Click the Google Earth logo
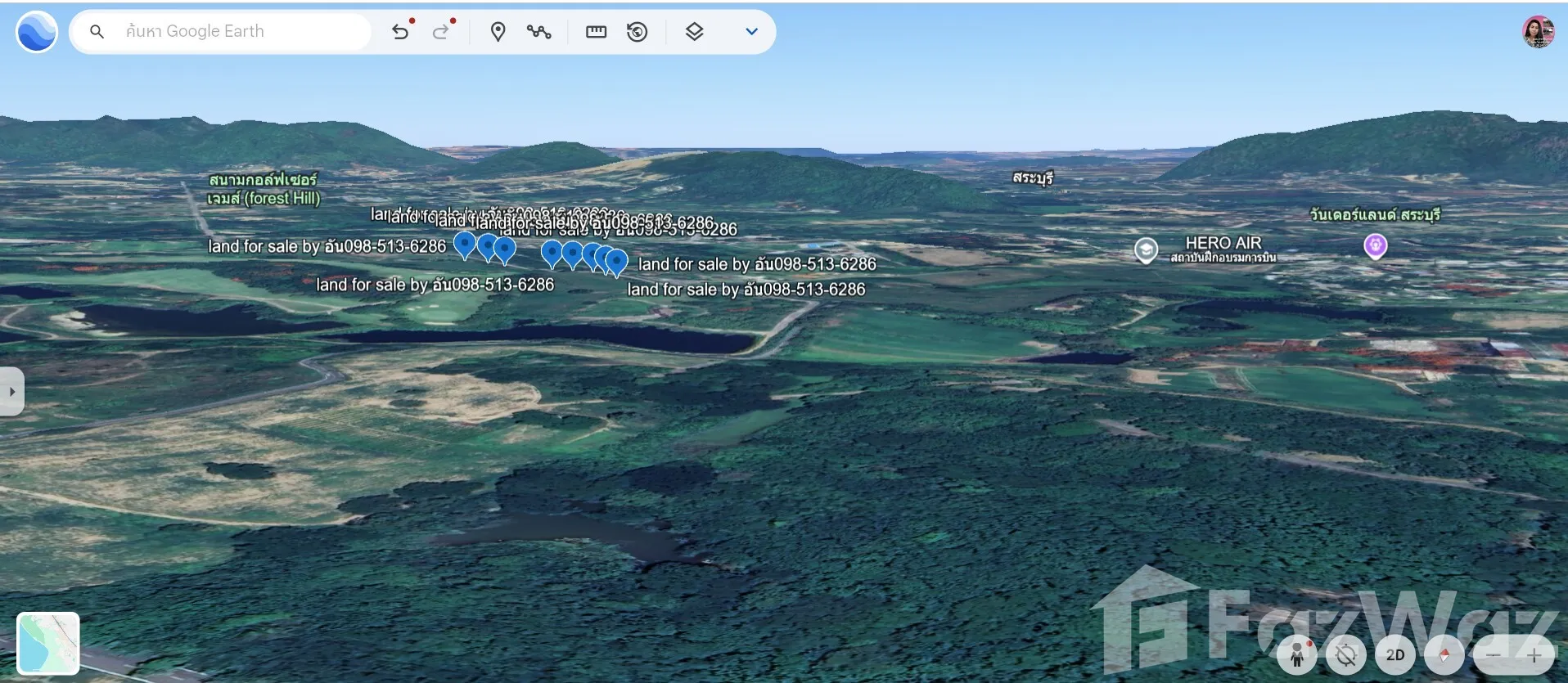Viewport: 1568px width, 683px height. click(x=37, y=32)
